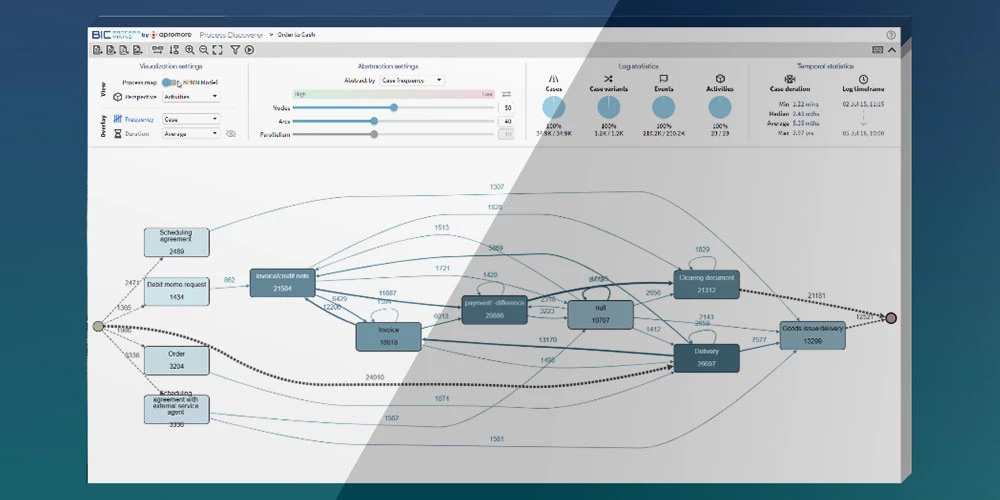Select the Order 3204 node
This screenshot has width=1000, height=500.
point(177,360)
